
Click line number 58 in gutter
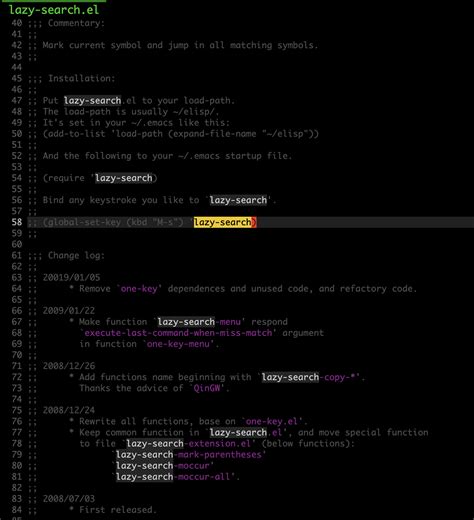pos(17,222)
